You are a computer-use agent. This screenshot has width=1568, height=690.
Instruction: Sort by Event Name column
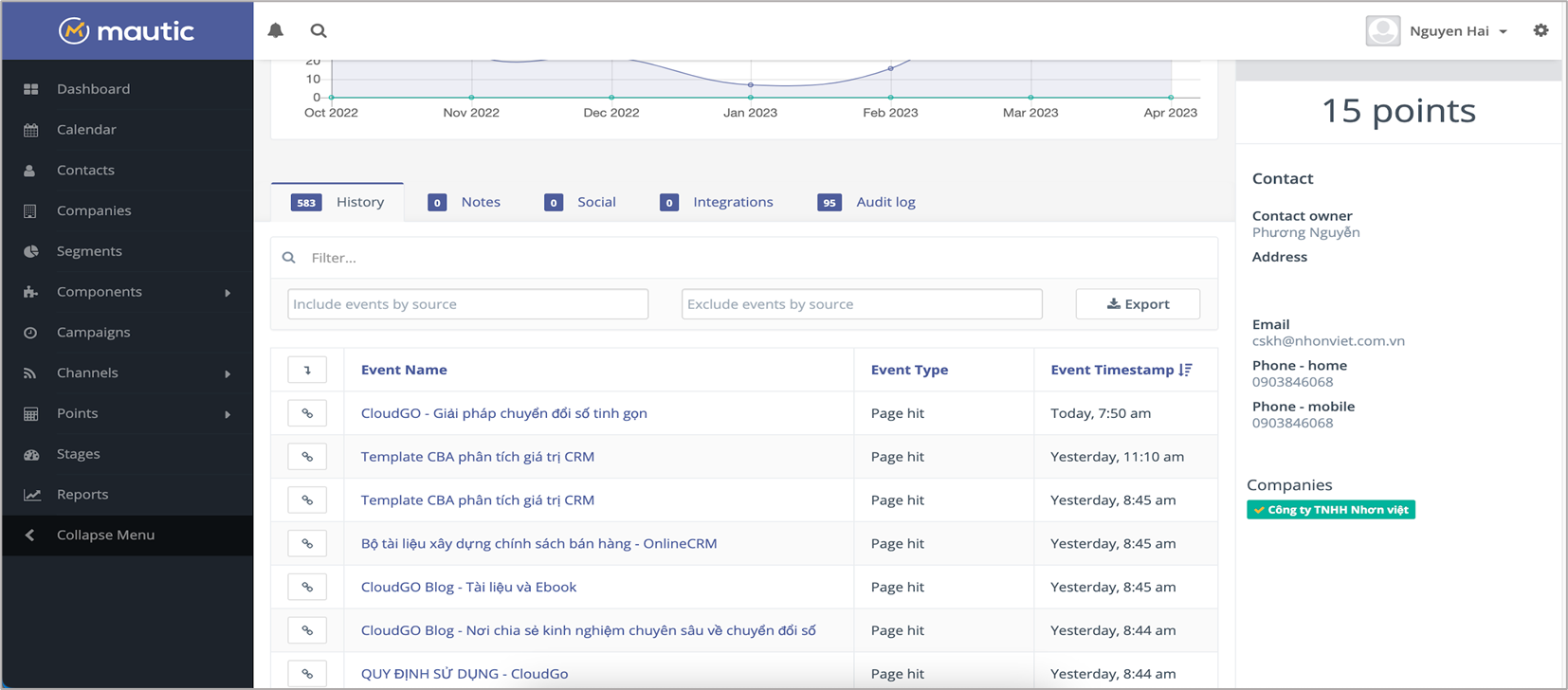point(404,370)
